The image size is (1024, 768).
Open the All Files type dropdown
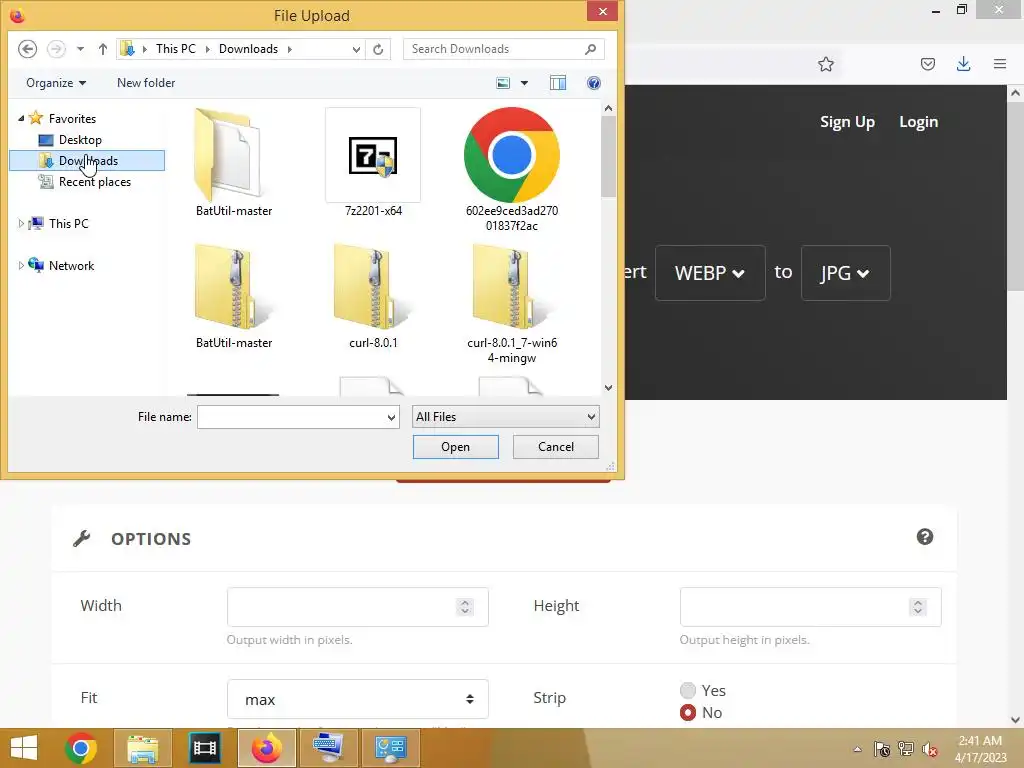tap(505, 417)
